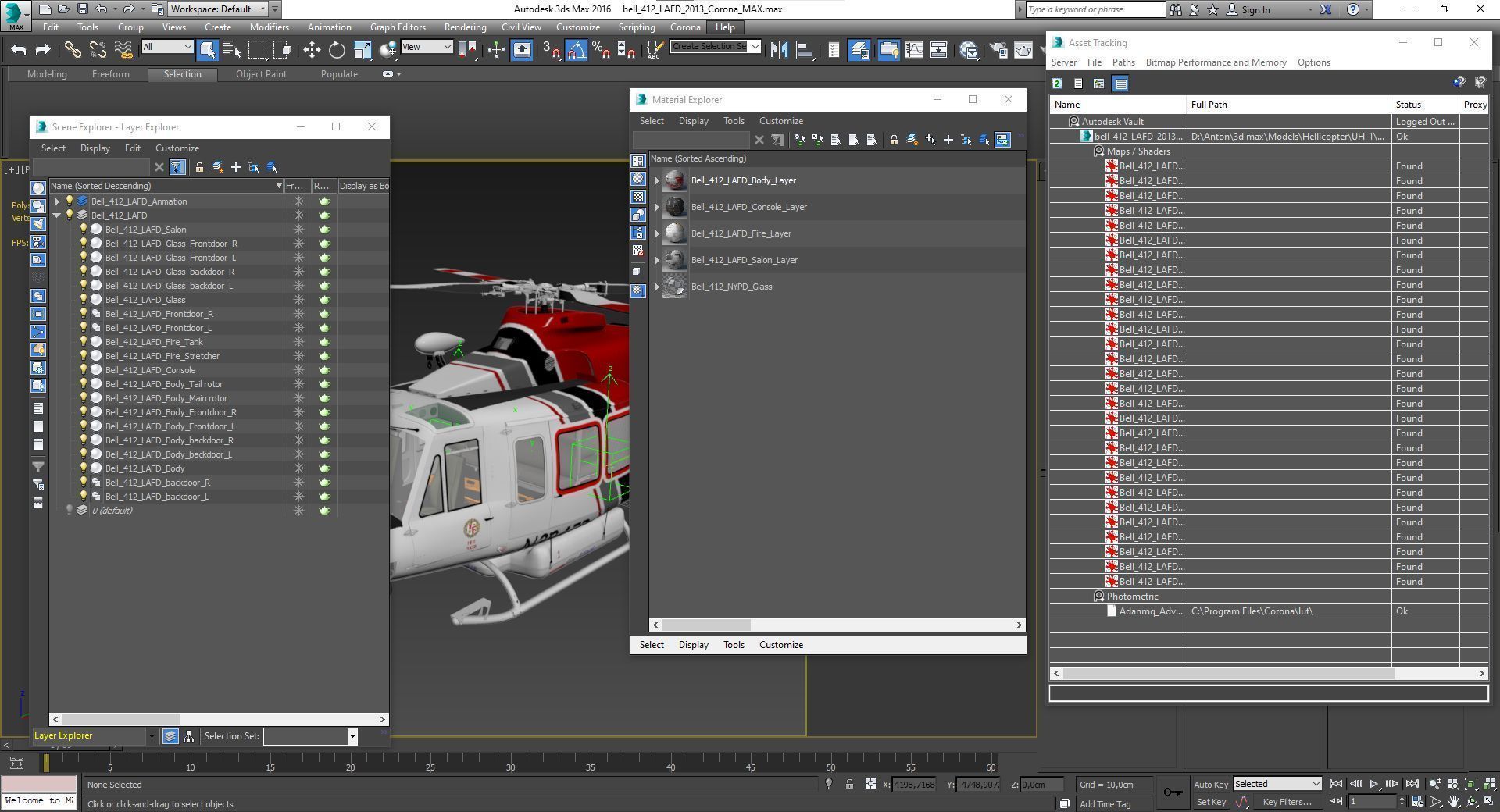Open the Layer Explorer dropdown at bottom
Image resolution: width=1500 pixels, height=812 pixels.
pyautogui.click(x=151, y=736)
